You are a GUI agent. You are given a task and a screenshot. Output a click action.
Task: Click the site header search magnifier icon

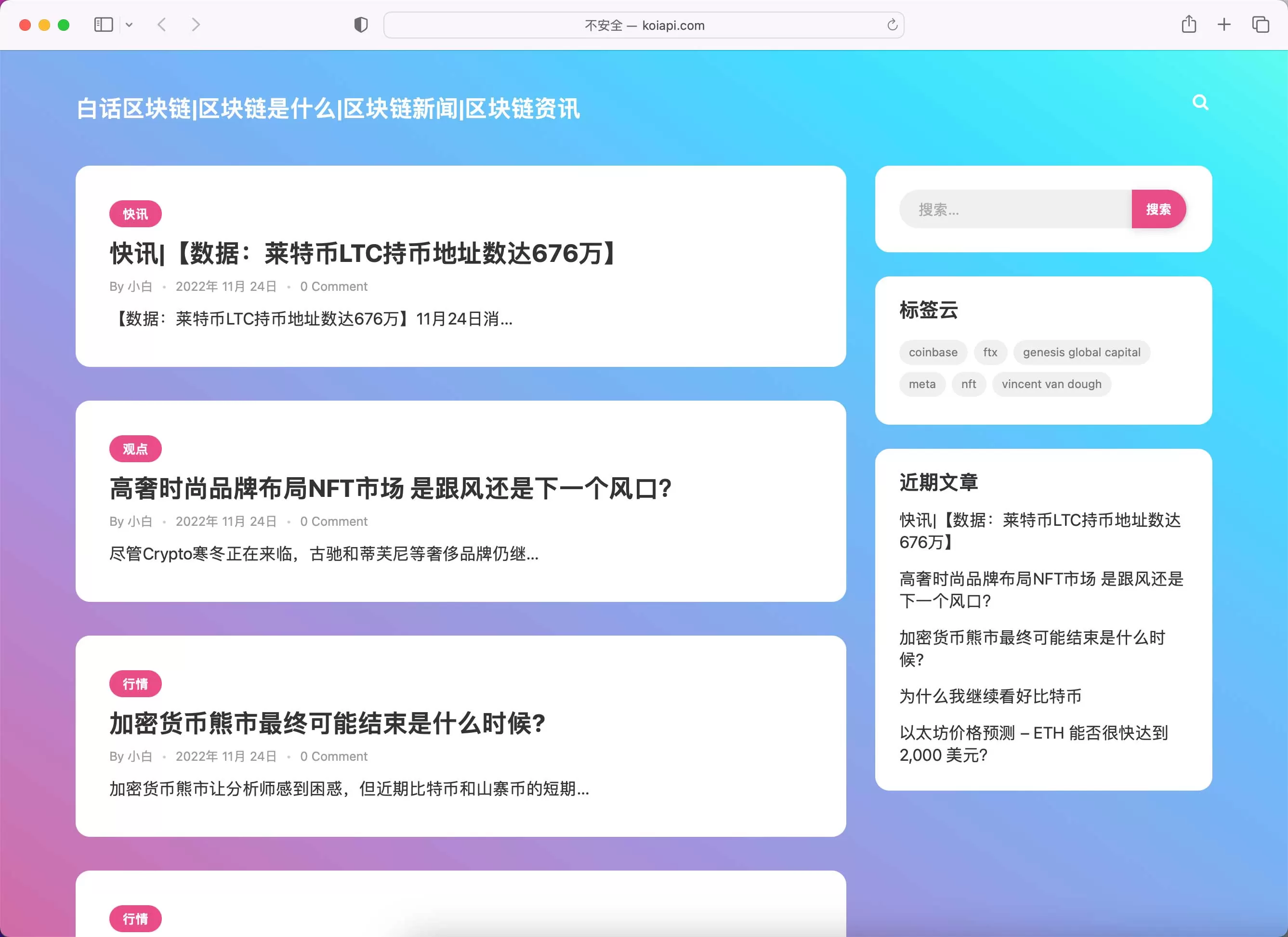(1200, 103)
